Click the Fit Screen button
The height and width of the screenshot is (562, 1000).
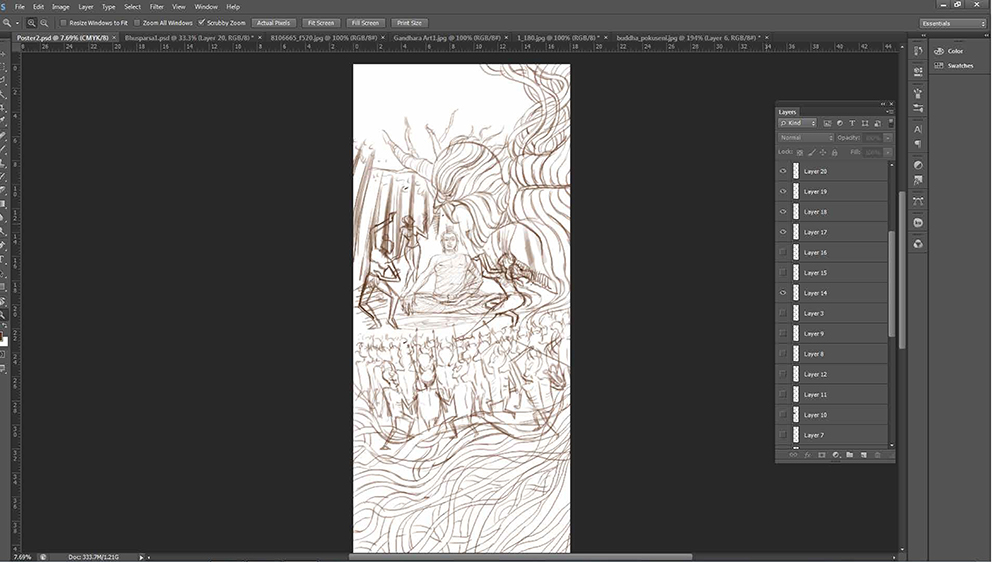tap(321, 22)
